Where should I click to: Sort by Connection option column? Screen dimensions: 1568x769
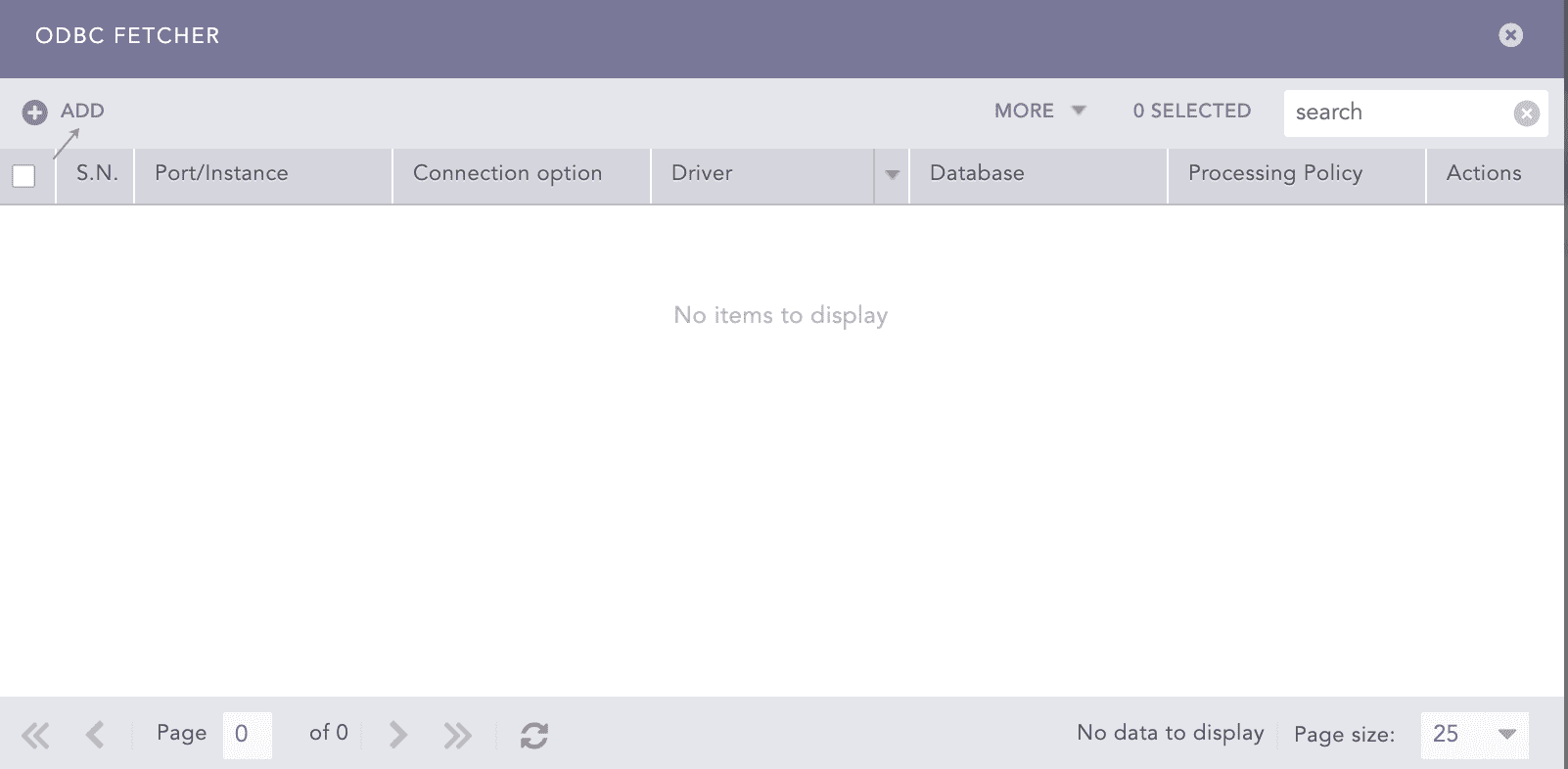click(x=507, y=173)
